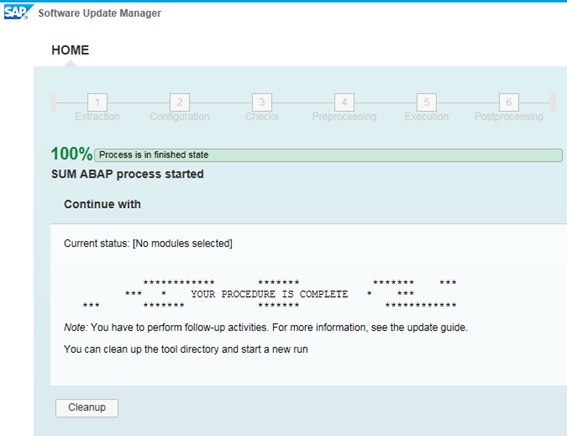Open the HOME tab
Image resolution: width=567 pixels, height=436 pixels.
tap(70, 50)
